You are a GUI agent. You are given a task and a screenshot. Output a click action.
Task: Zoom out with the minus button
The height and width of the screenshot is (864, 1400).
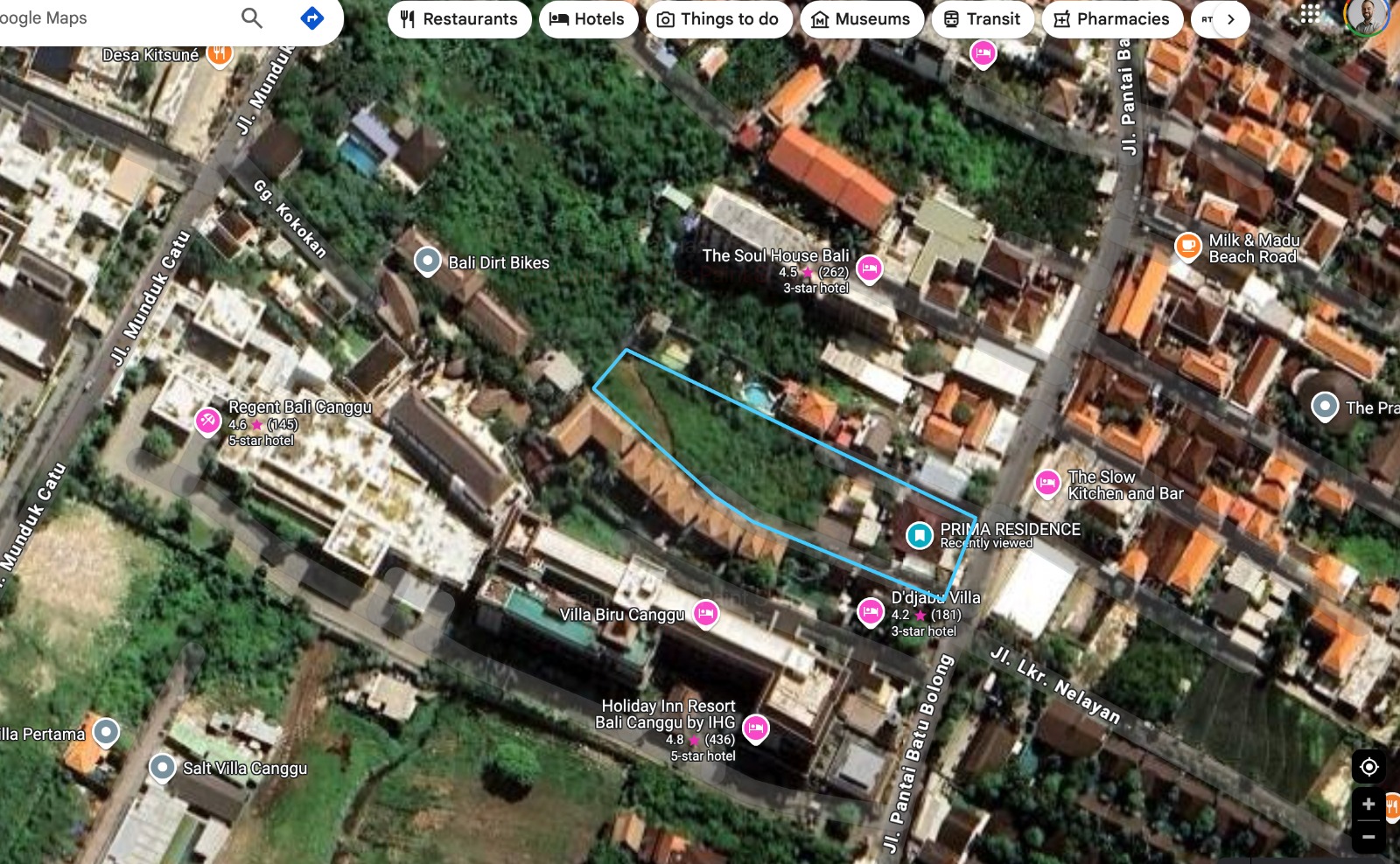1368,837
